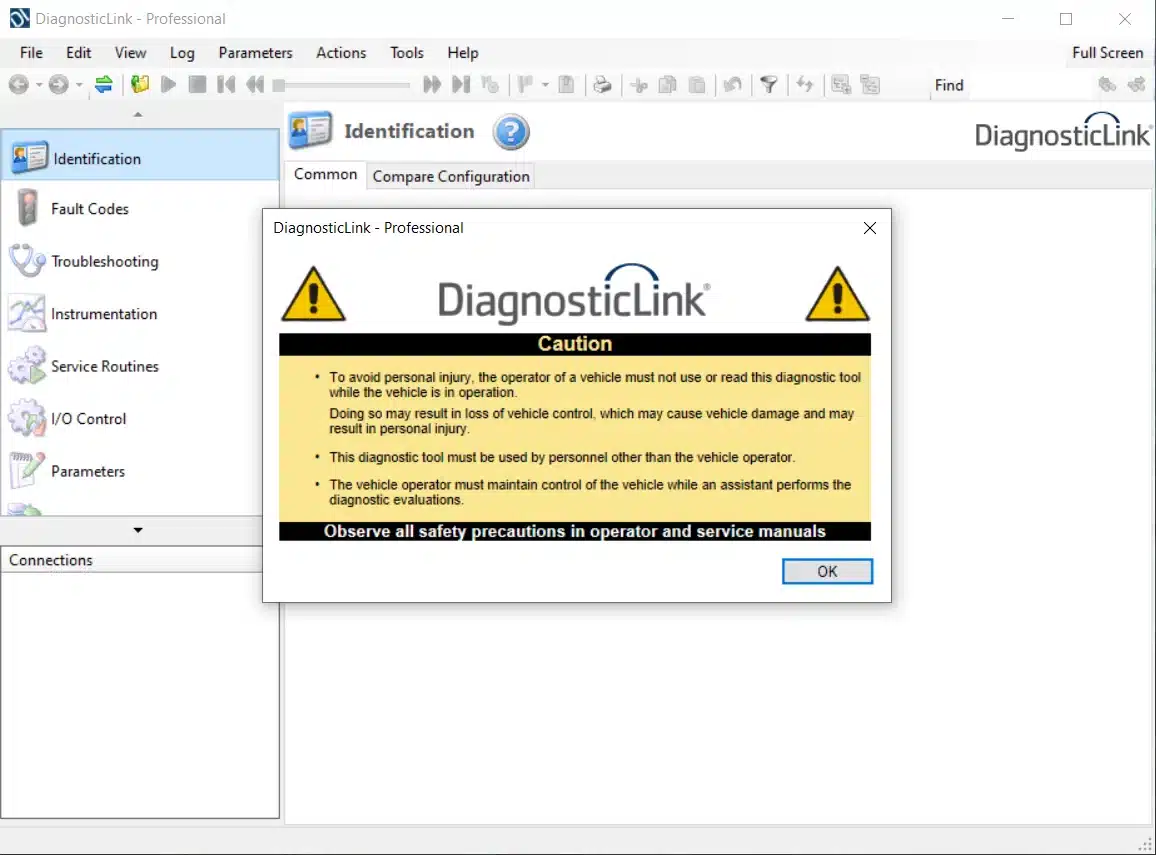This screenshot has width=1156, height=855.
Task: Click the Open log file folder icon
Action: [x=140, y=85]
